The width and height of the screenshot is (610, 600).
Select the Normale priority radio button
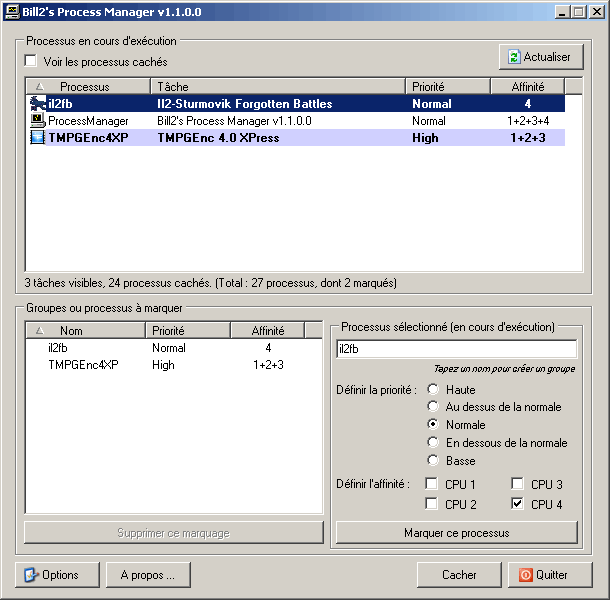click(433, 424)
